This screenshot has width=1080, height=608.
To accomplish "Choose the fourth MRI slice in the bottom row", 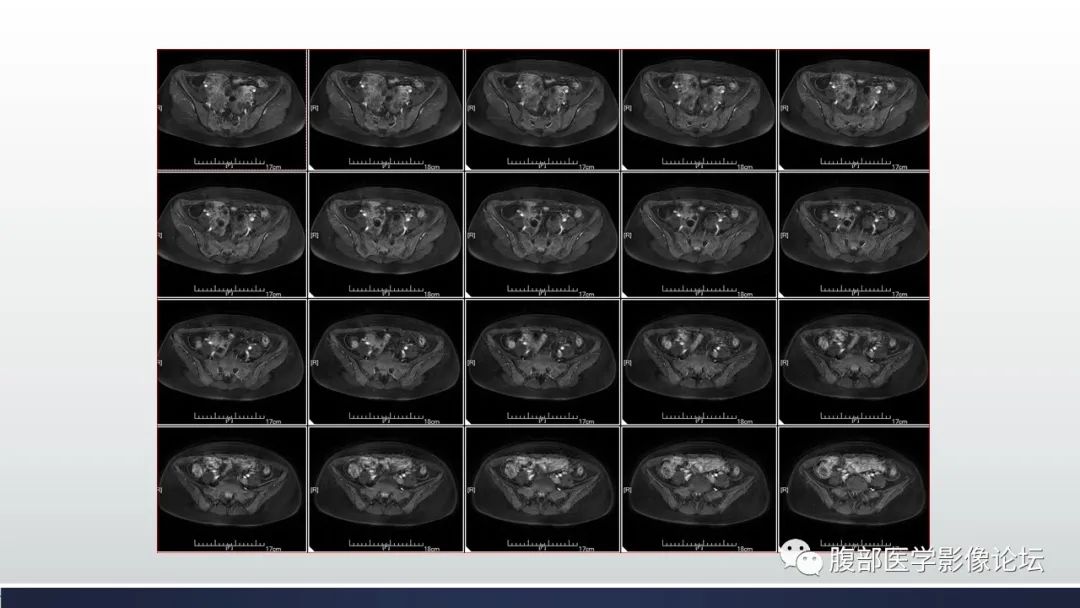I will [x=698, y=487].
